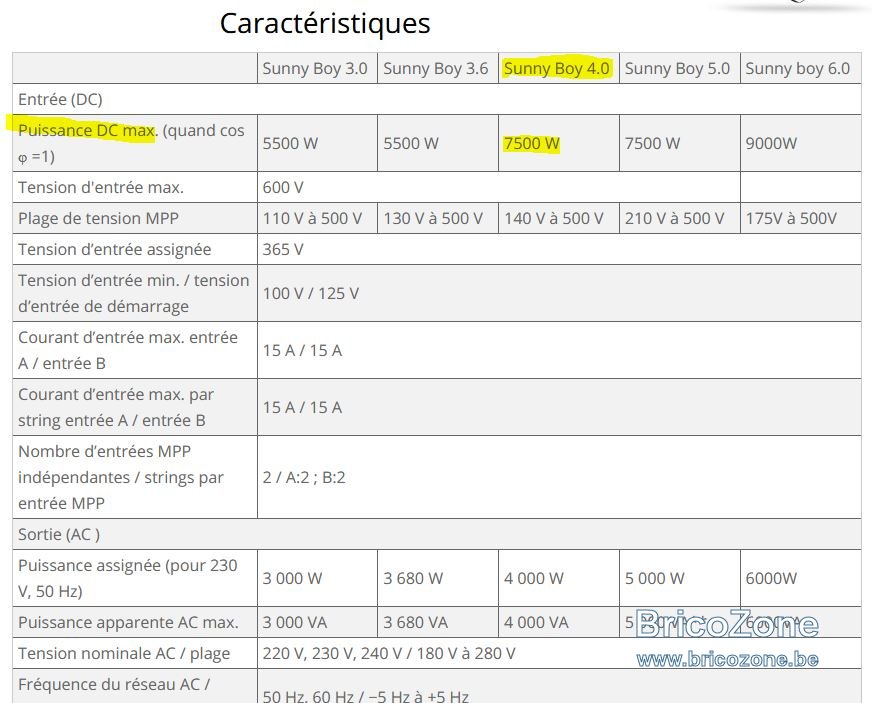Click the 140 V à 500 V cell

553,219
